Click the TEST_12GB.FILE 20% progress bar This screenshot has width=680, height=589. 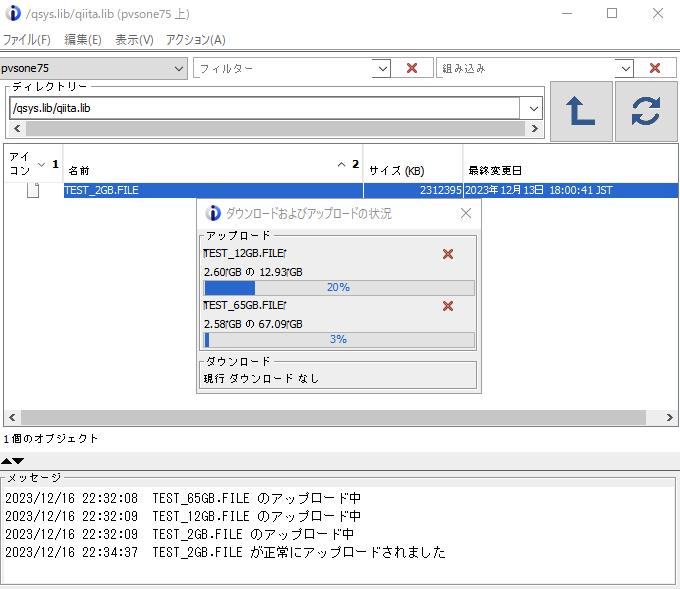point(339,288)
